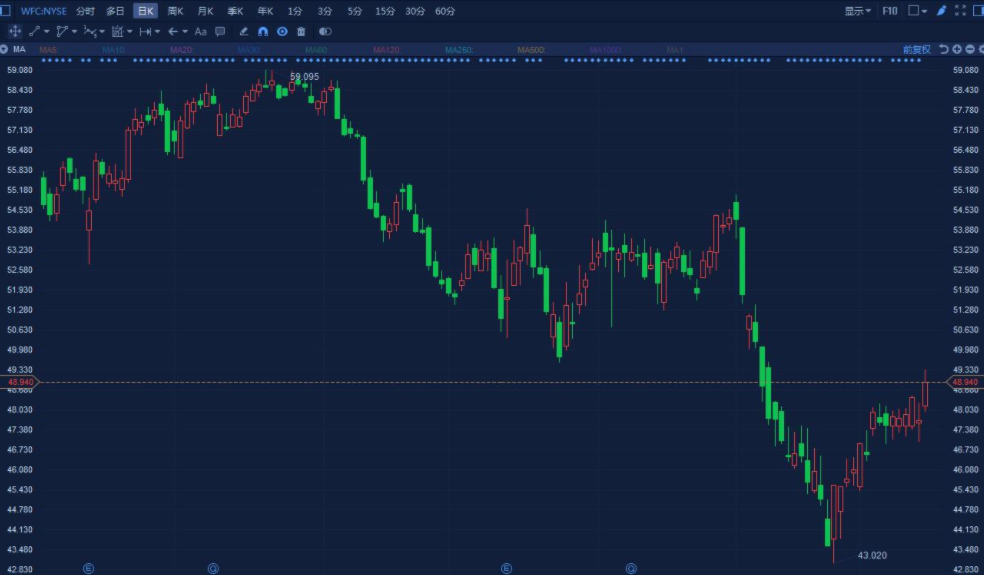Click the second Q marker on timeline
Screen dimensions: 984x575
coord(631,569)
